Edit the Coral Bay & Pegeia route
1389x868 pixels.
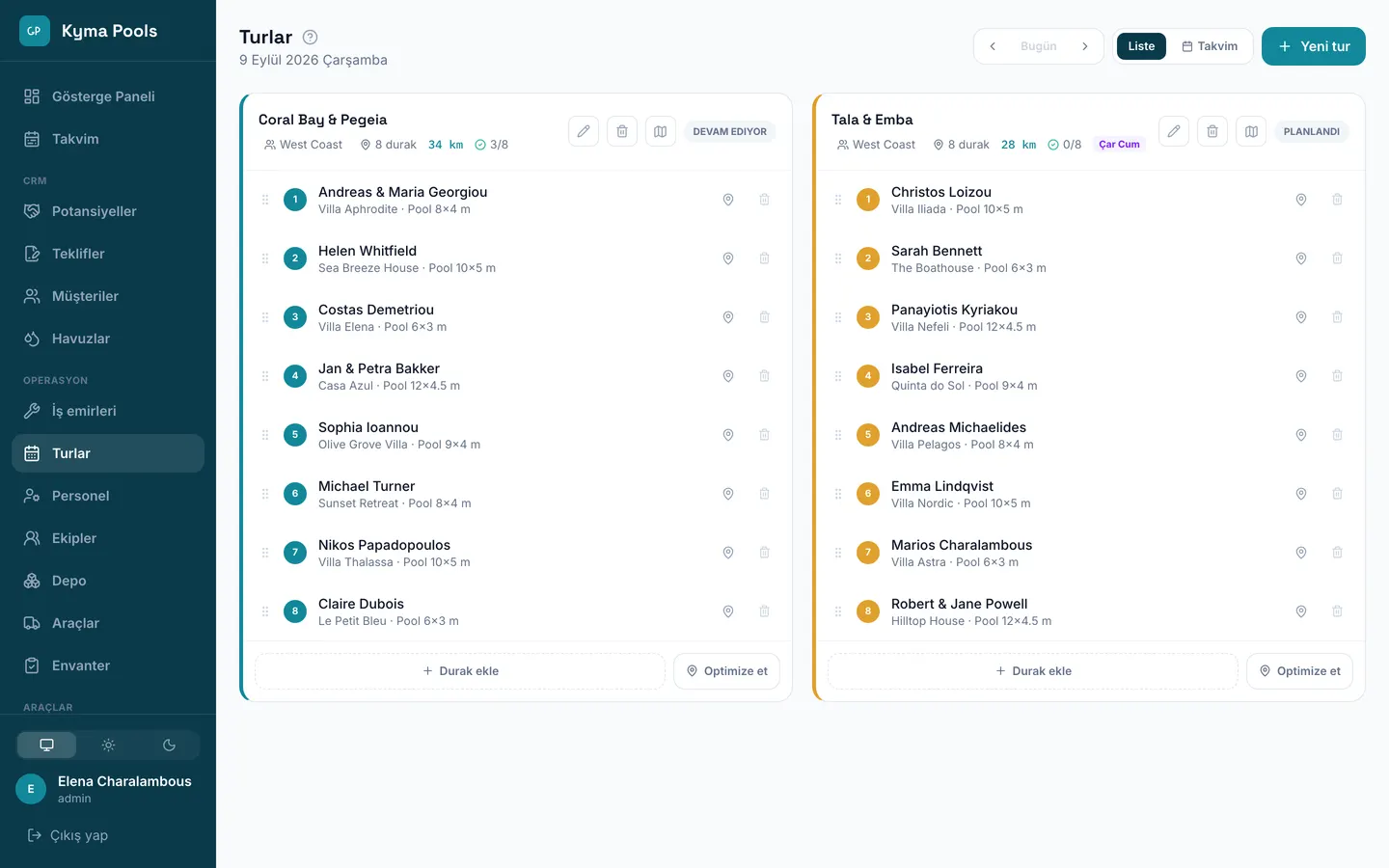(x=584, y=131)
